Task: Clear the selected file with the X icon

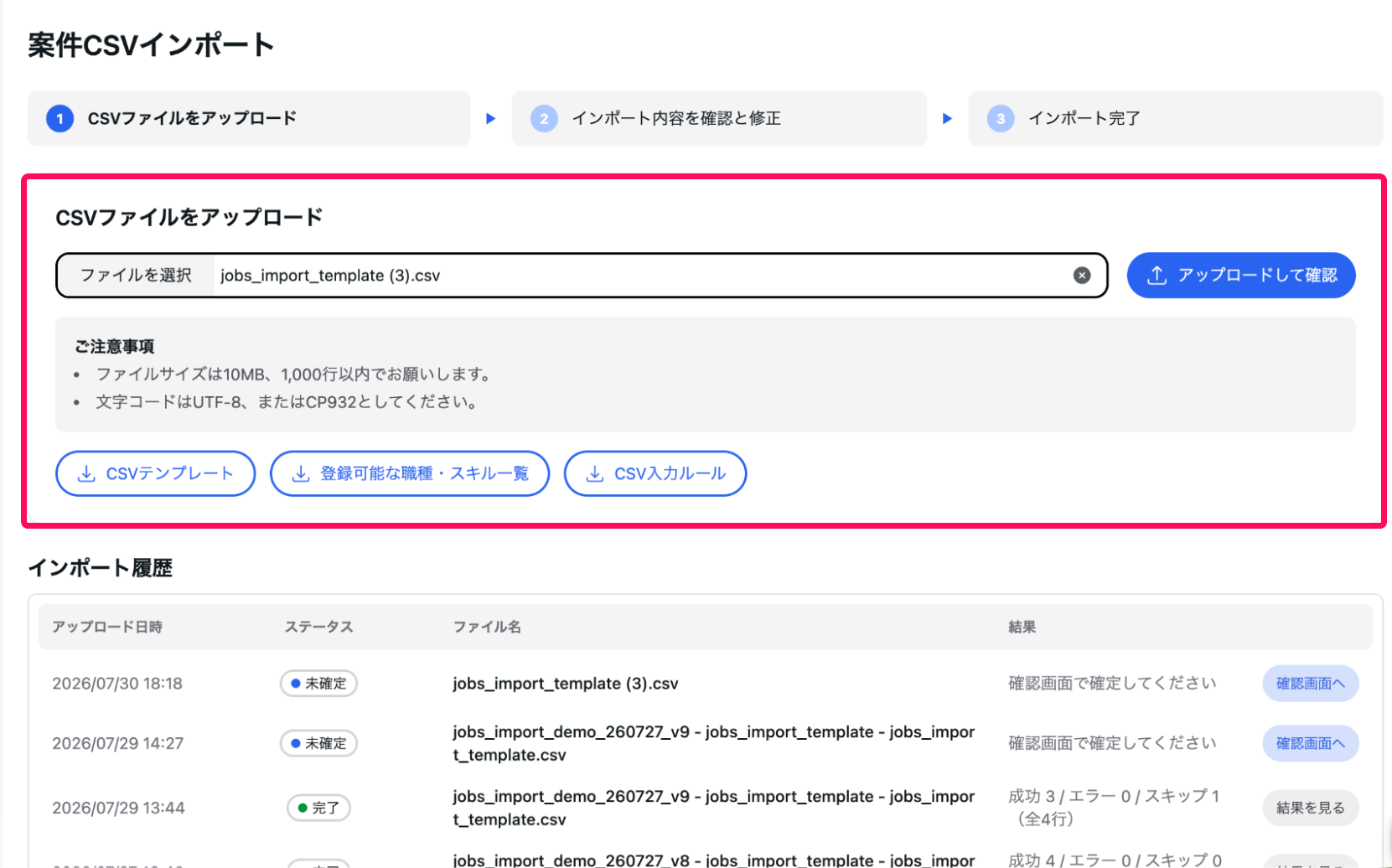Action: coord(1082,276)
